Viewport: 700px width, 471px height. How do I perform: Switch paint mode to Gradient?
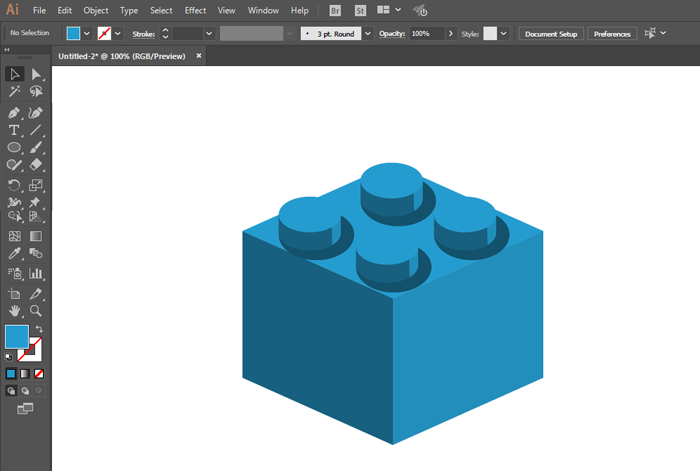tap(25, 373)
